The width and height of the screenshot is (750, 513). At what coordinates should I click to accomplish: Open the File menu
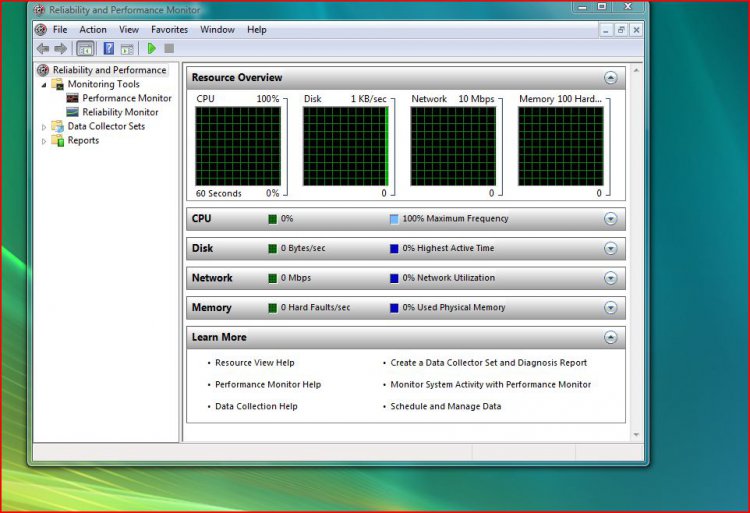60,30
